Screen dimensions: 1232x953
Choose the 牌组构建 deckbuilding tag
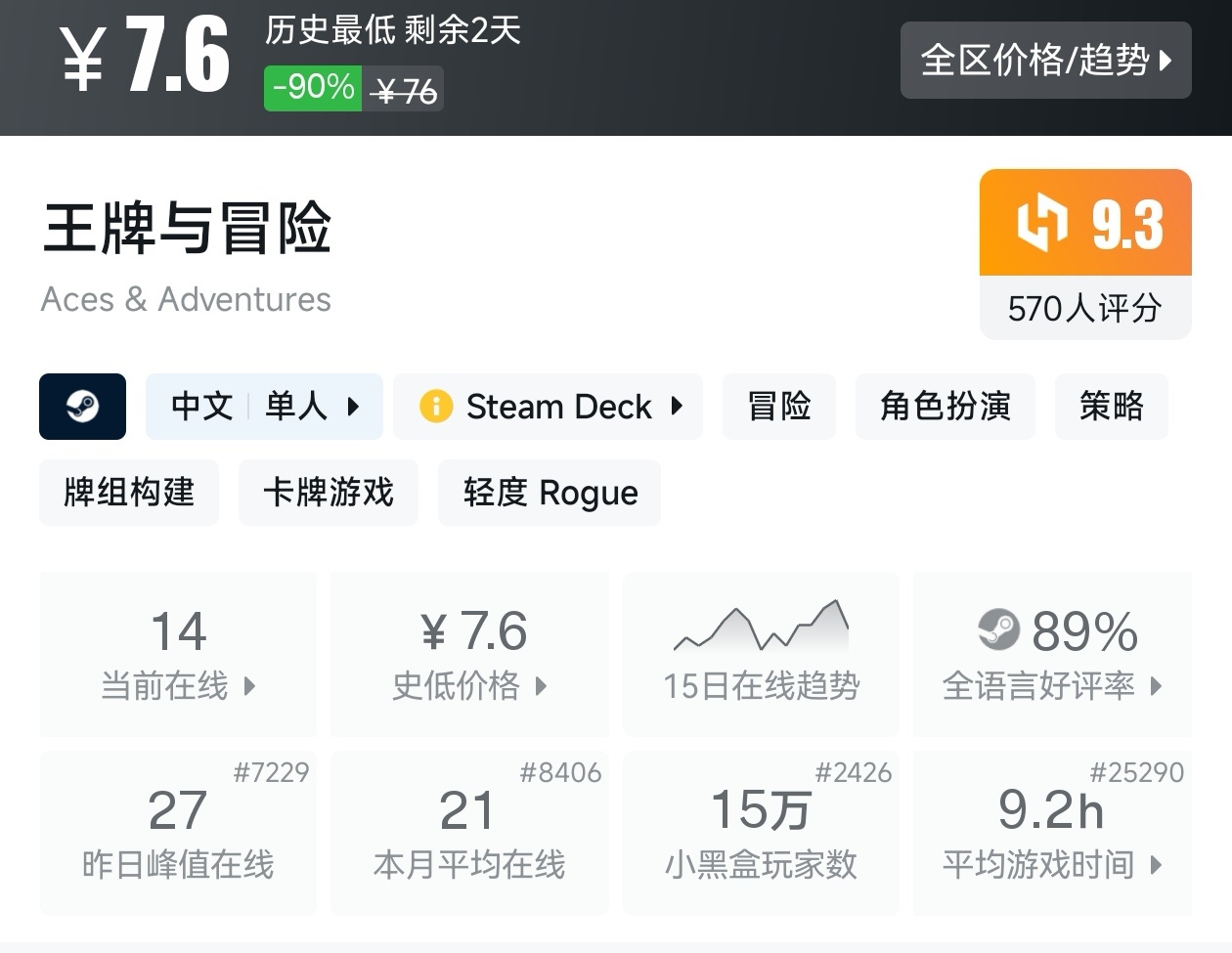[129, 493]
